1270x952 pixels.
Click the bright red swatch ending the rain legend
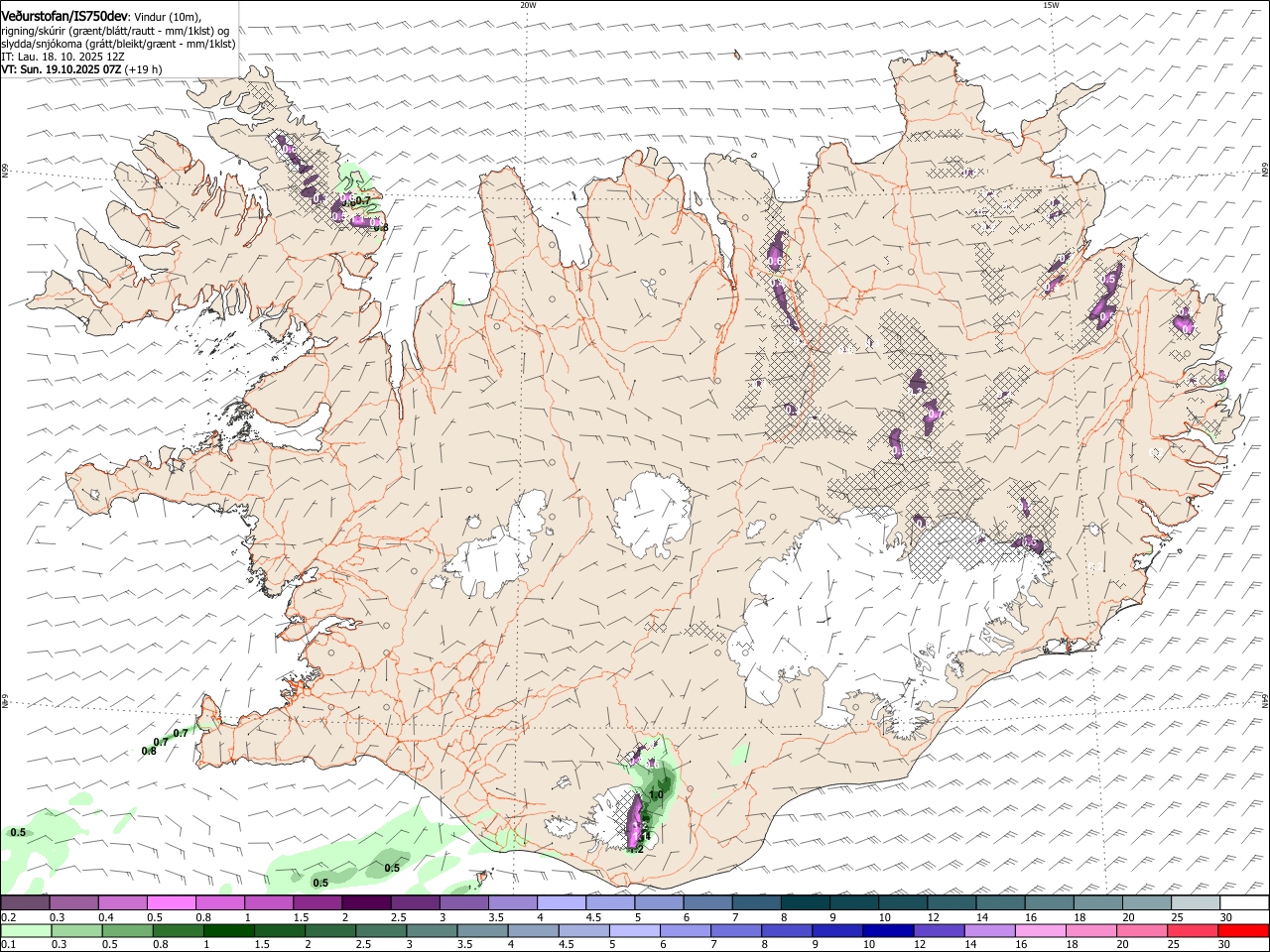(x=1244, y=930)
